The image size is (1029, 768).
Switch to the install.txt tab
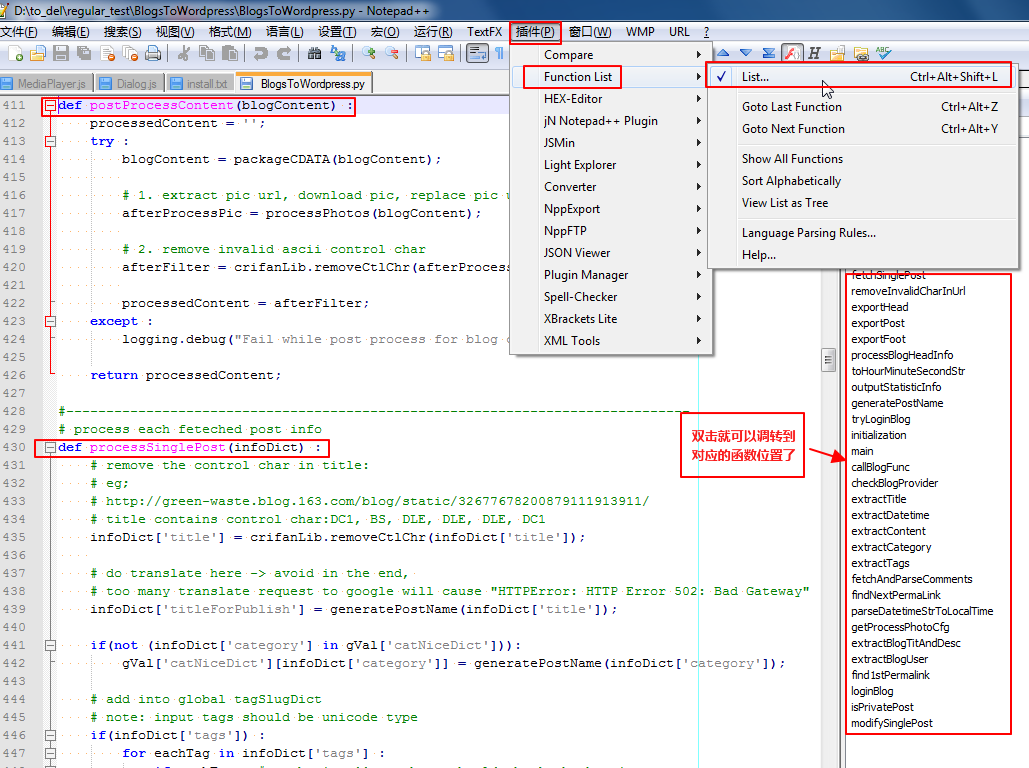tap(199, 84)
